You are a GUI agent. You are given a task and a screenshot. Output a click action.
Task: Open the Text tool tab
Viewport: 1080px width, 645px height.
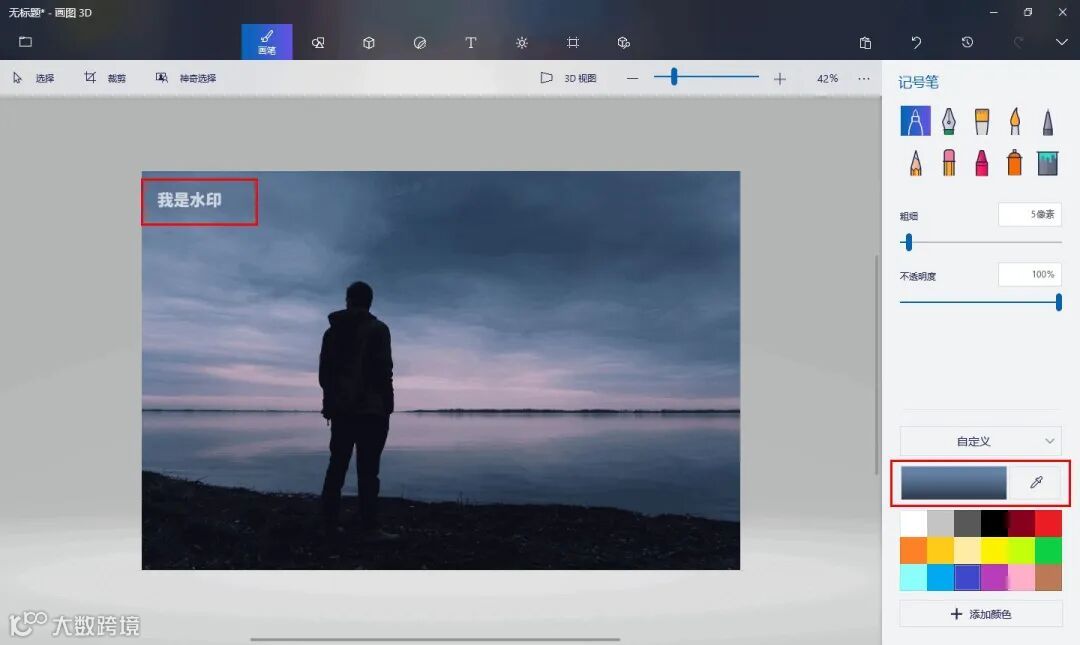pos(470,43)
